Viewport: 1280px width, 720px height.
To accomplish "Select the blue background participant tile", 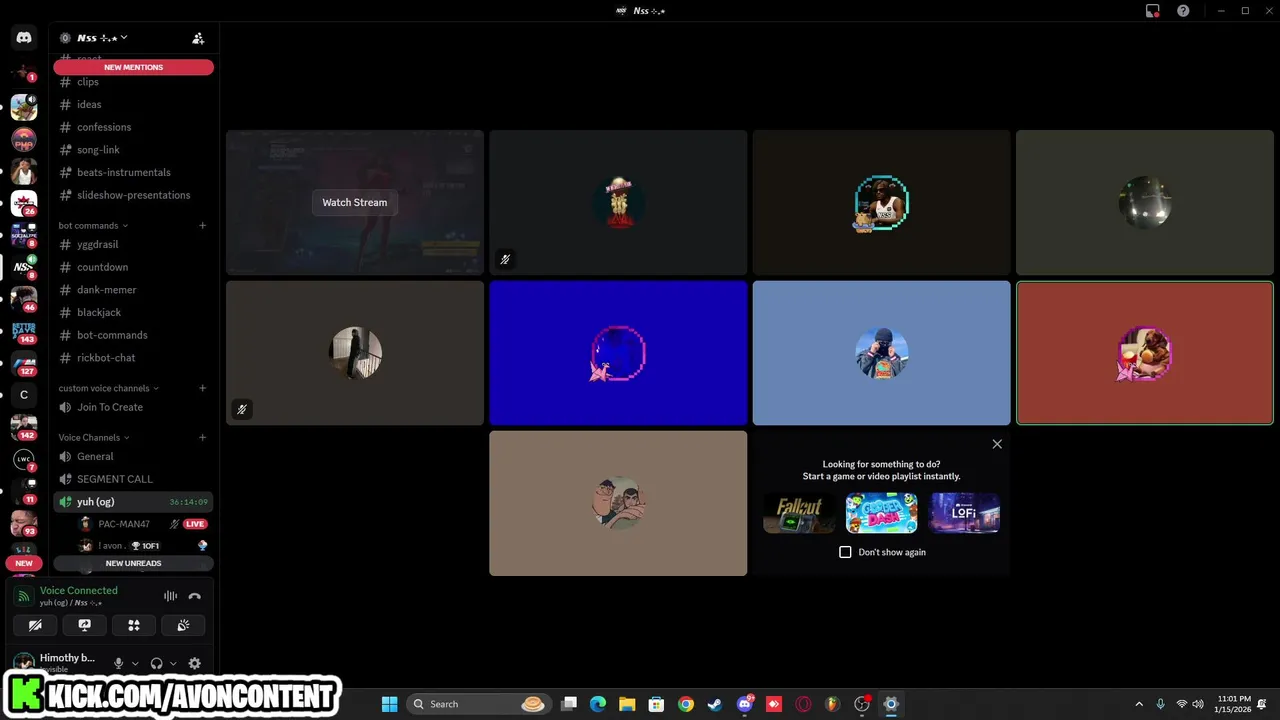I will coord(618,353).
